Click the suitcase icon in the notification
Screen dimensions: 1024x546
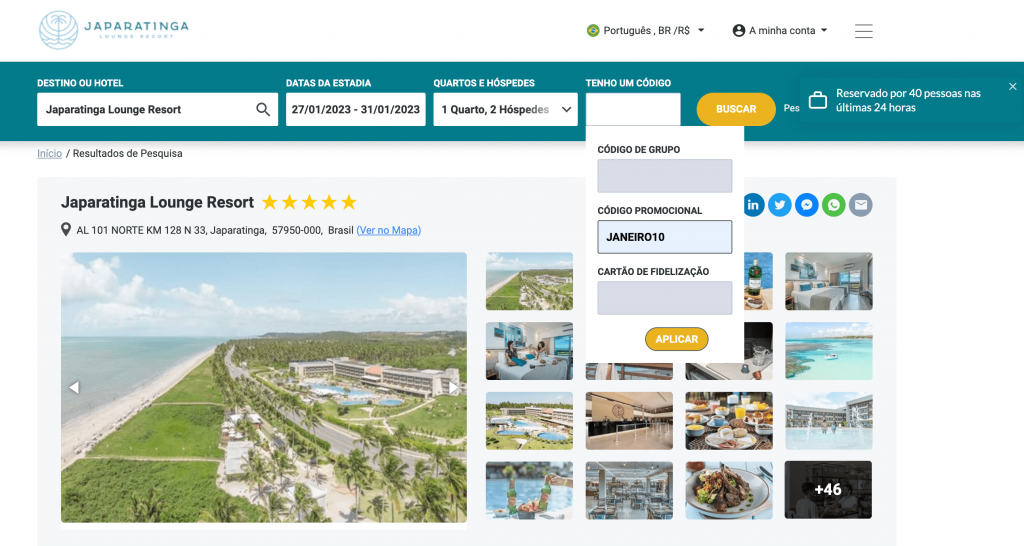(x=818, y=101)
